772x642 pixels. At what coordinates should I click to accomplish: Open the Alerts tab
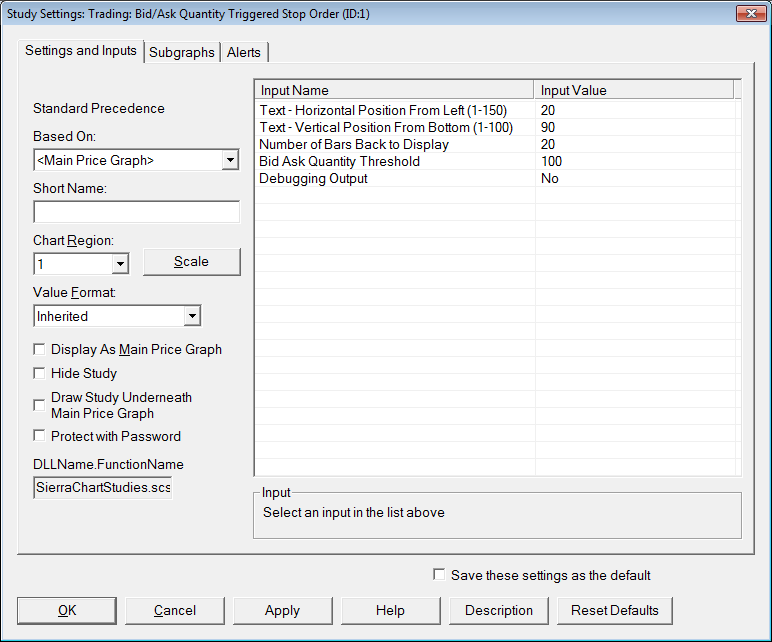244,52
